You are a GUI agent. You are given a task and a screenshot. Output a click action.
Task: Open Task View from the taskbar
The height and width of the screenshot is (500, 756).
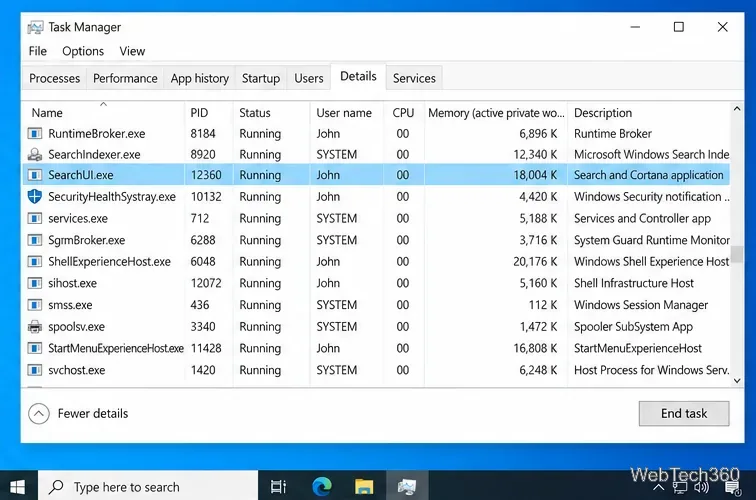pyautogui.click(x=278, y=487)
